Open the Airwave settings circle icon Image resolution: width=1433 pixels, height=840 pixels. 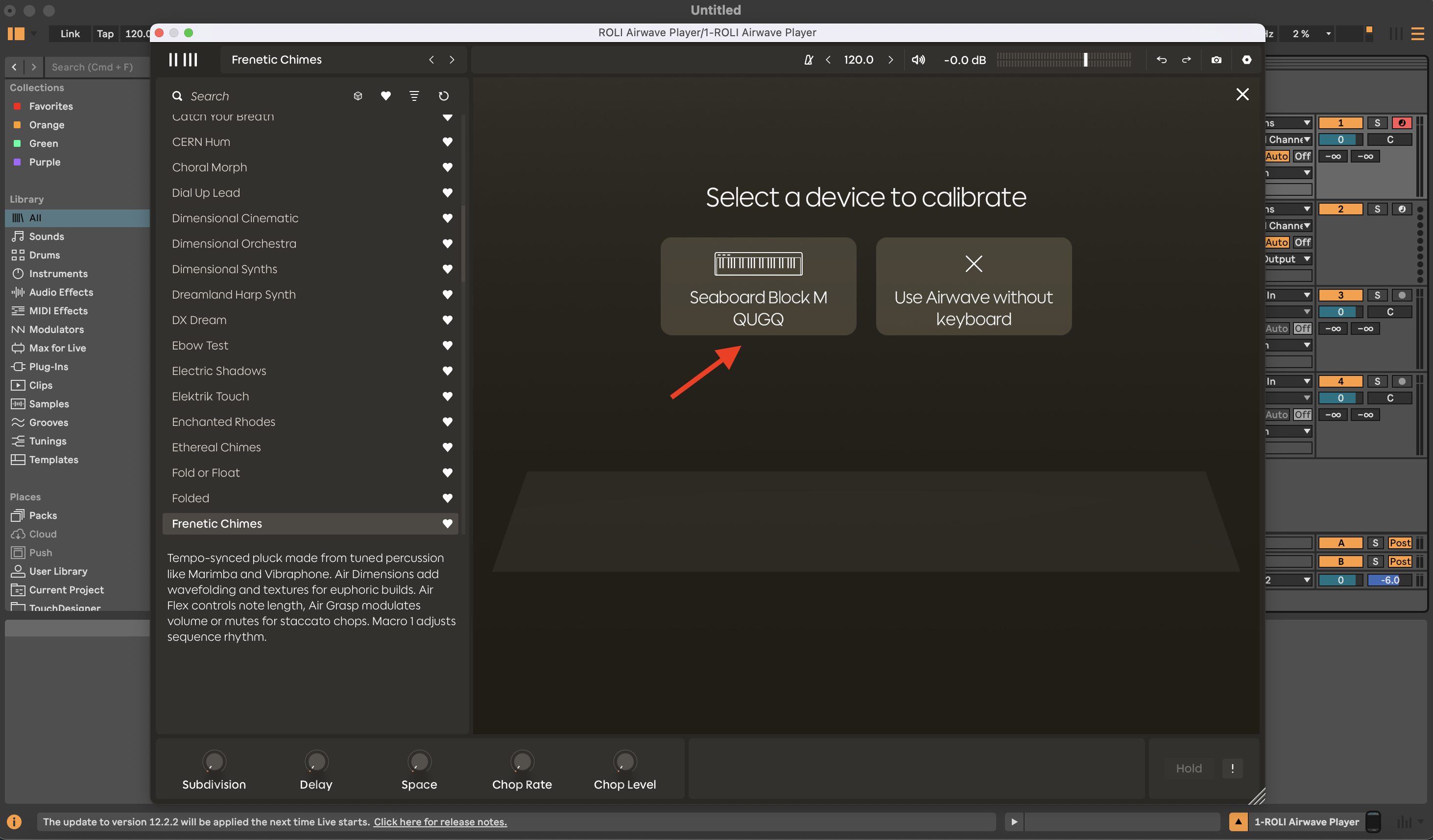point(1246,60)
